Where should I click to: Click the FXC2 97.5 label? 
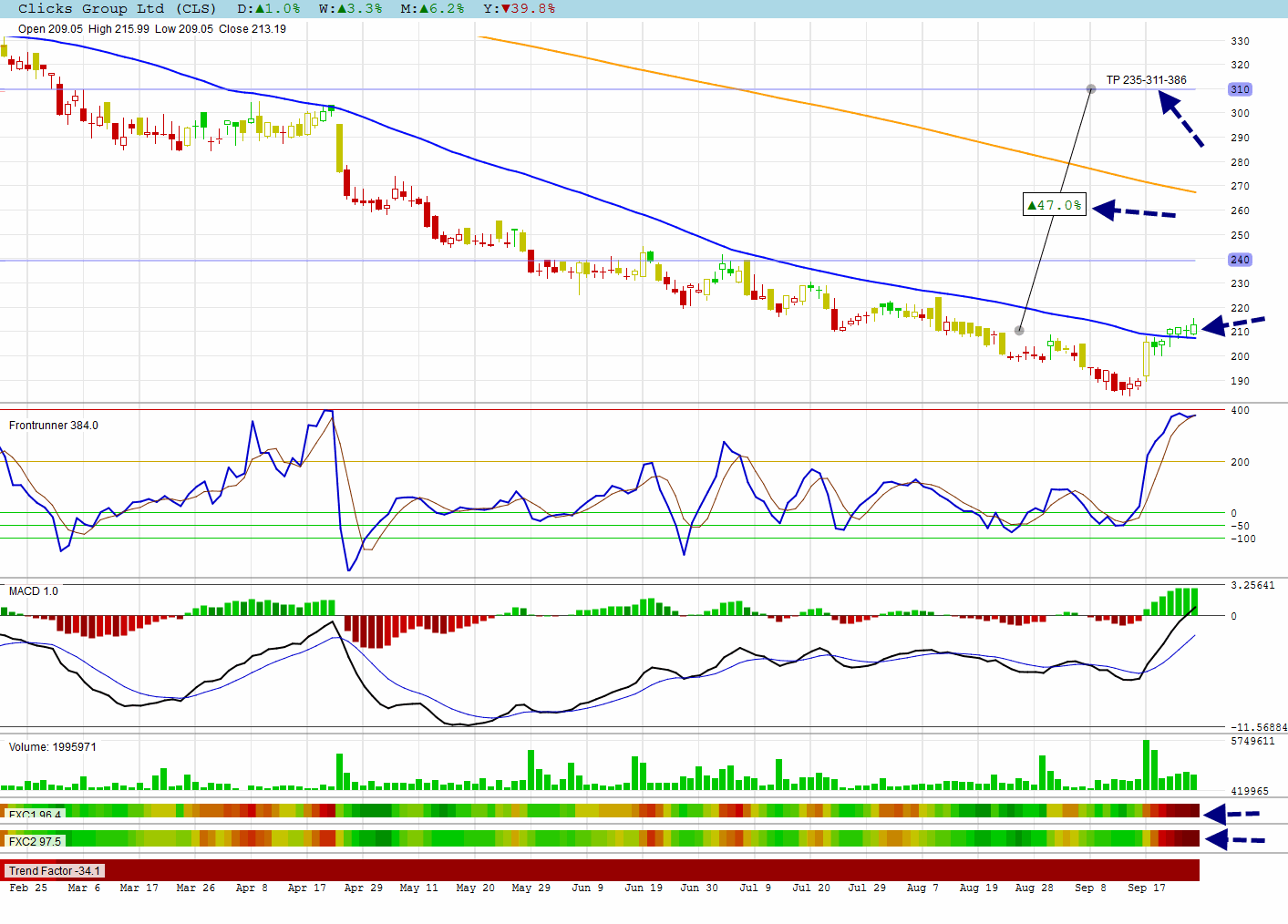coord(36,842)
